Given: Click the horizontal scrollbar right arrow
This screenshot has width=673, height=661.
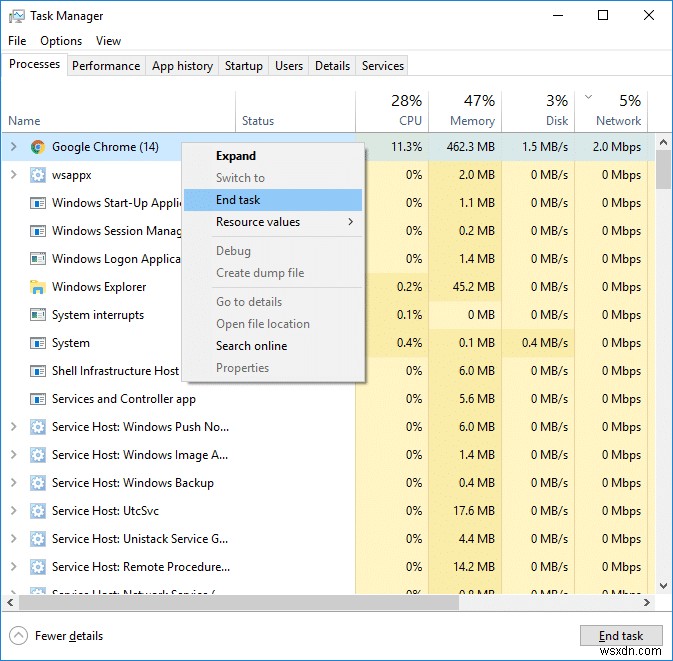Looking at the screenshot, I should pyautogui.click(x=647, y=603).
